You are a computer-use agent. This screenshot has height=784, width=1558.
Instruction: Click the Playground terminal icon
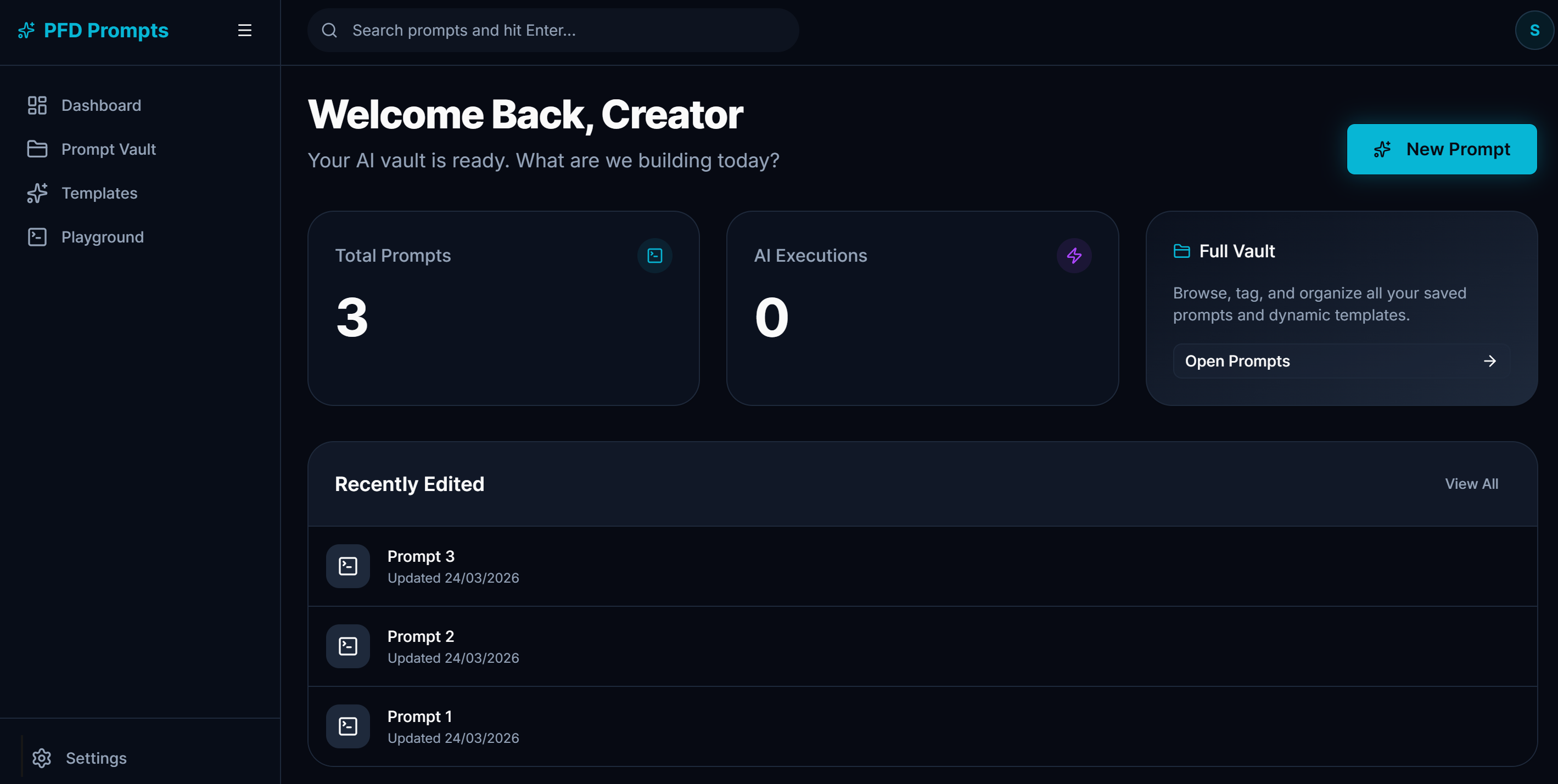[37, 237]
